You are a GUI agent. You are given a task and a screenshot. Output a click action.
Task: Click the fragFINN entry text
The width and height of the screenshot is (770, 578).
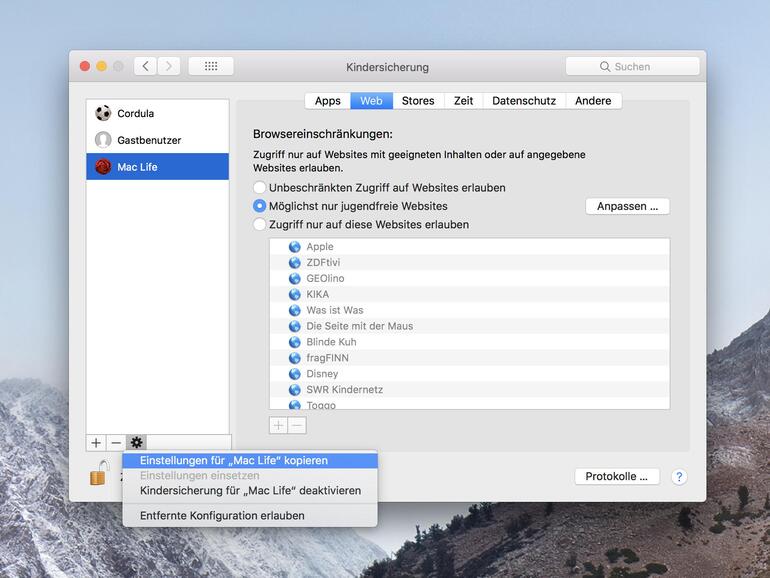[328, 358]
